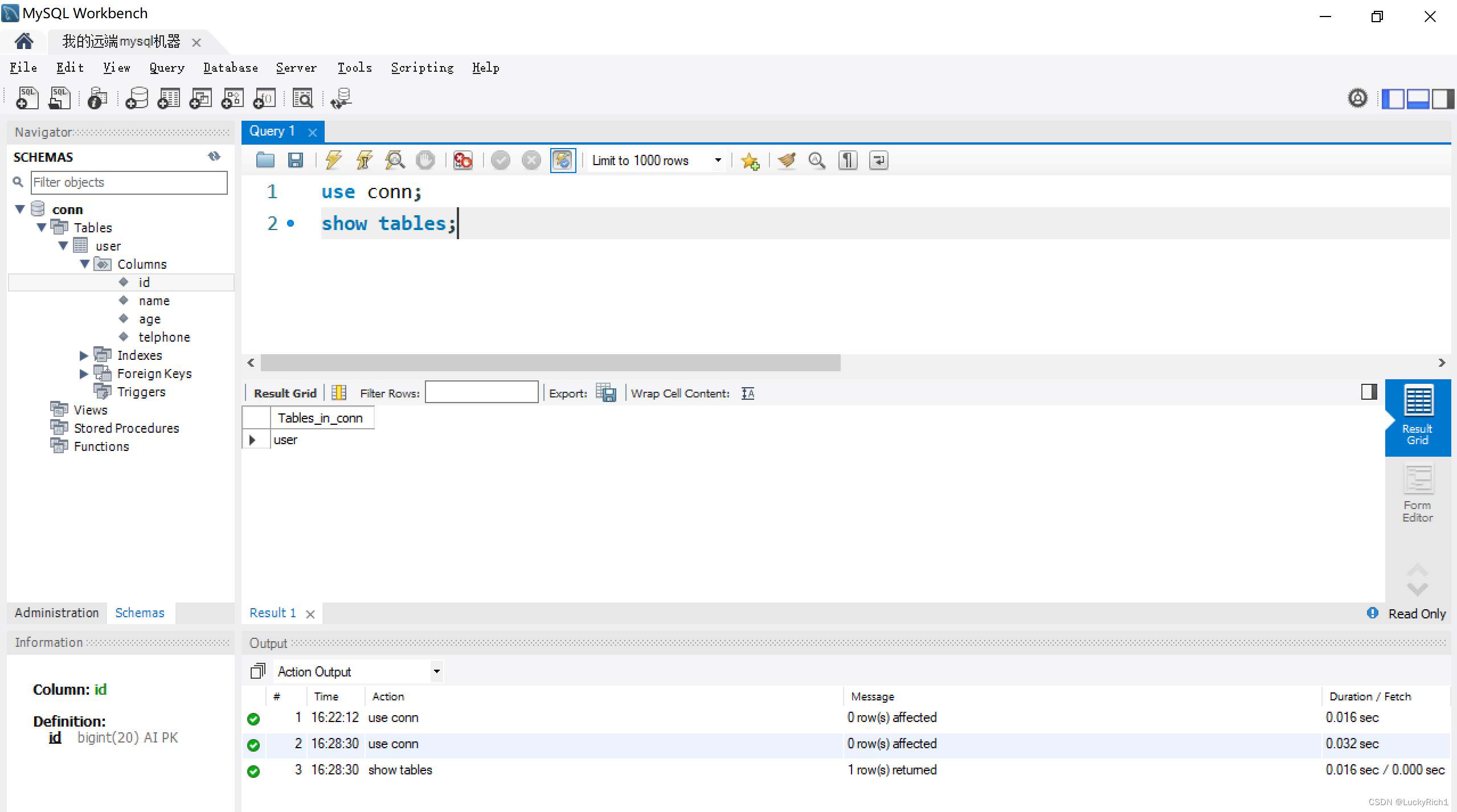Screen dimensions: 1457x812
Task: Expand the Indexes tree node
Action: [84, 356]
